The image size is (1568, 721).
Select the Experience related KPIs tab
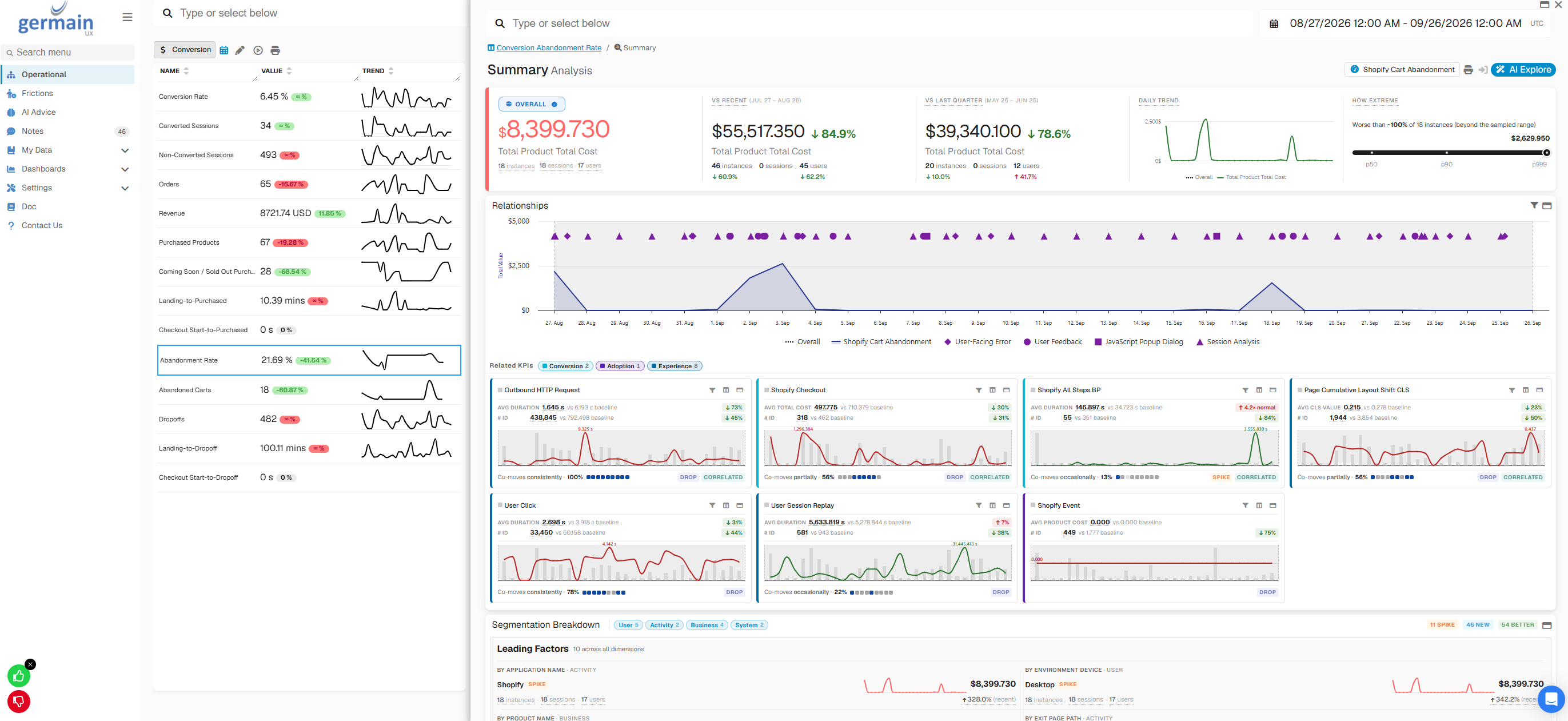(675, 366)
